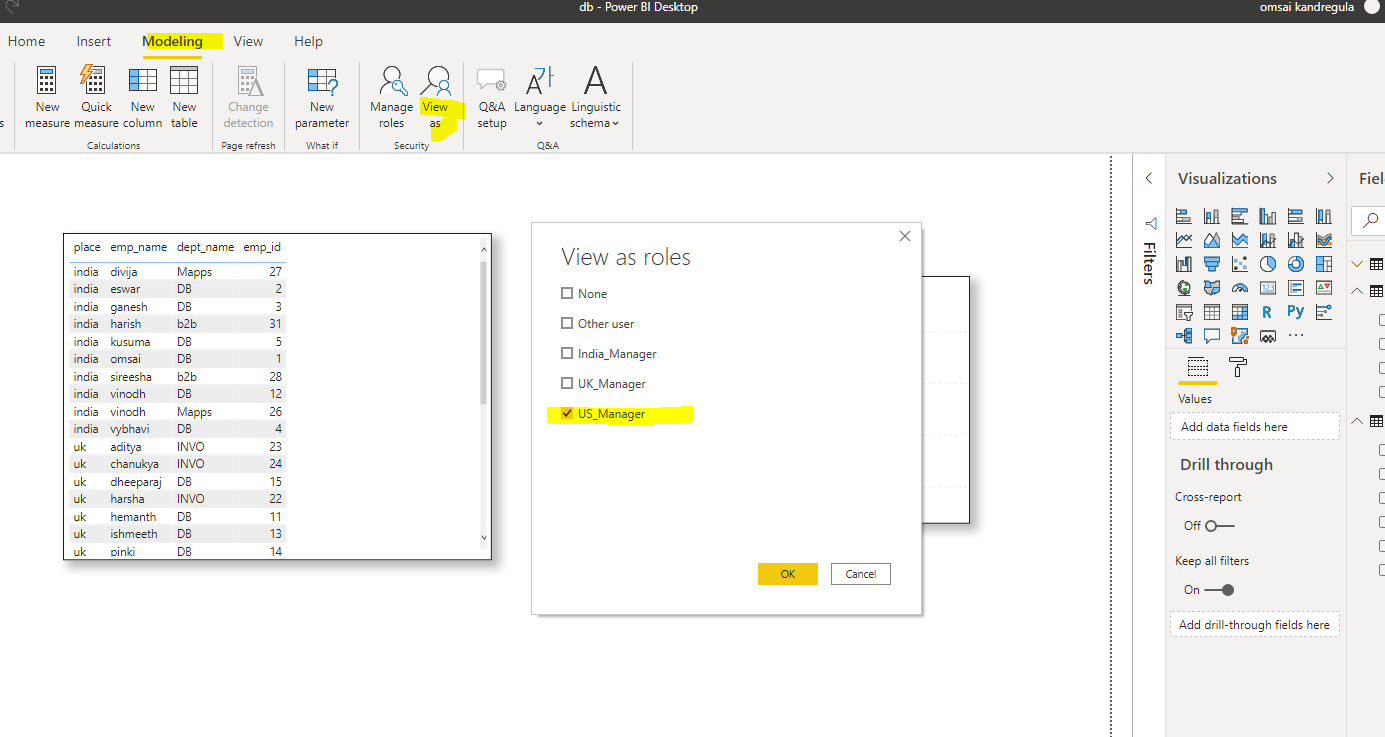Open the Modeling ribbon tab
This screenshot has height=737, width=1385.
click(172, 41)
